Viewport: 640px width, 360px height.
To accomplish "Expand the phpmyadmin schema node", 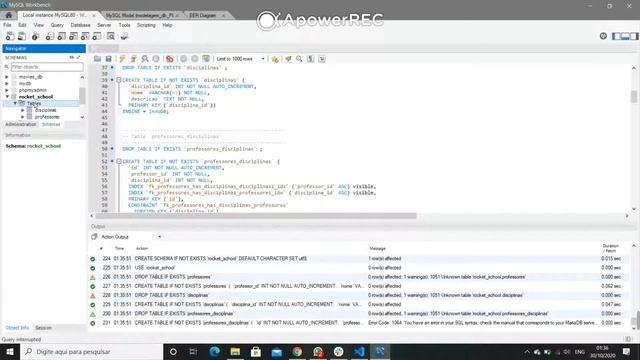I will [x=7, y=90].
